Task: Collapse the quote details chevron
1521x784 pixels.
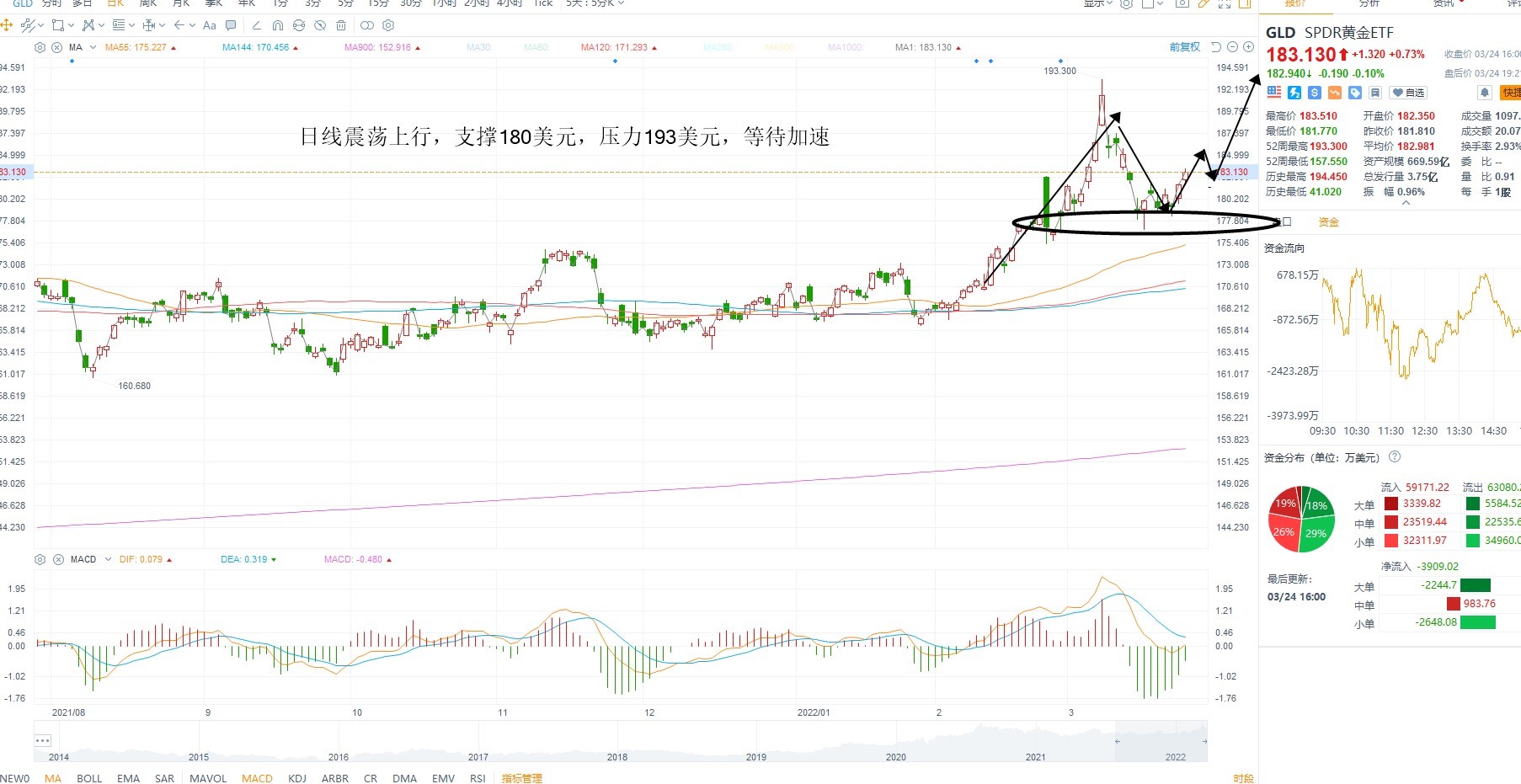Action: pos(1406,203)
